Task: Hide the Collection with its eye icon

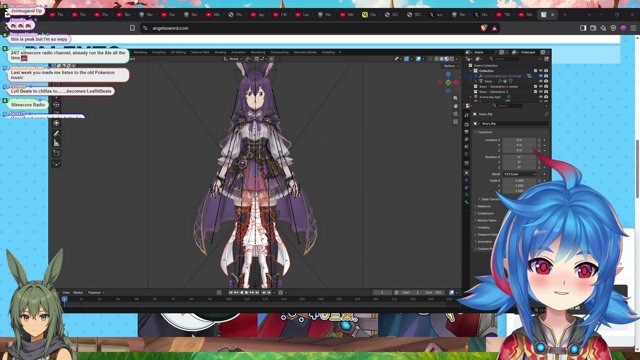Action: [x=541, y=71]
